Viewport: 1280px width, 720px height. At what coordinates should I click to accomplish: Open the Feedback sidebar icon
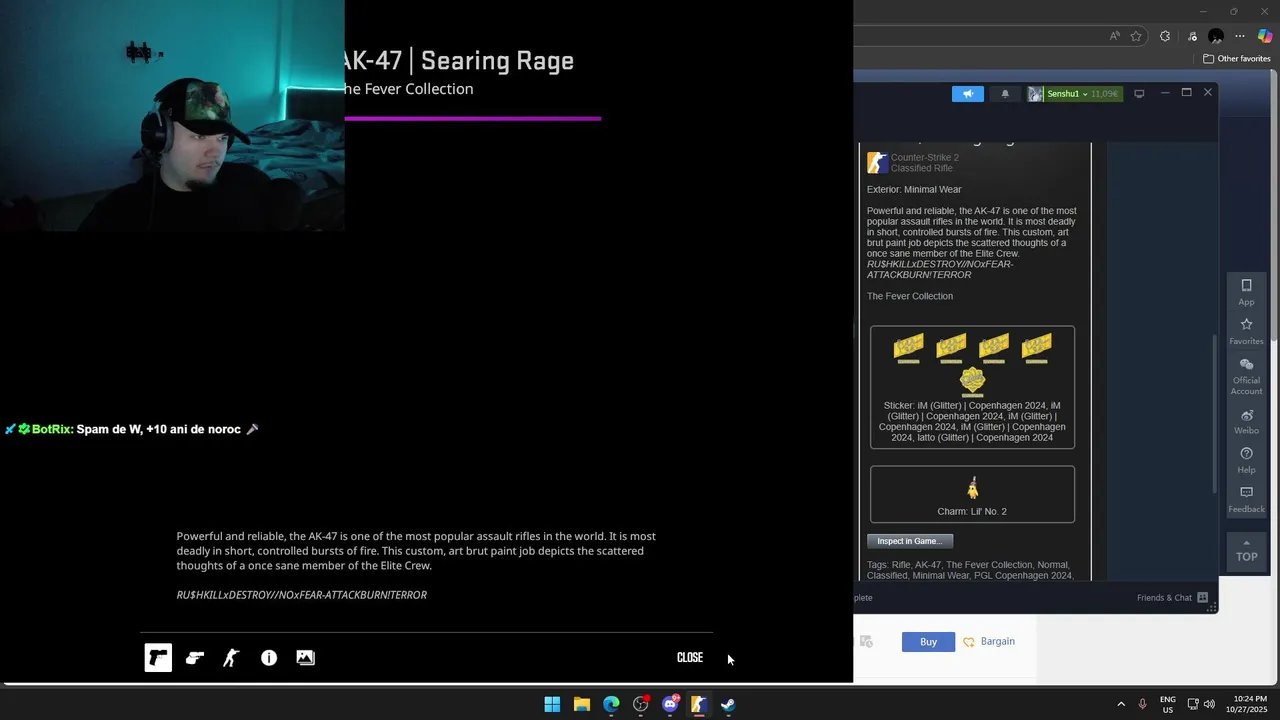tap(1246, 499)
